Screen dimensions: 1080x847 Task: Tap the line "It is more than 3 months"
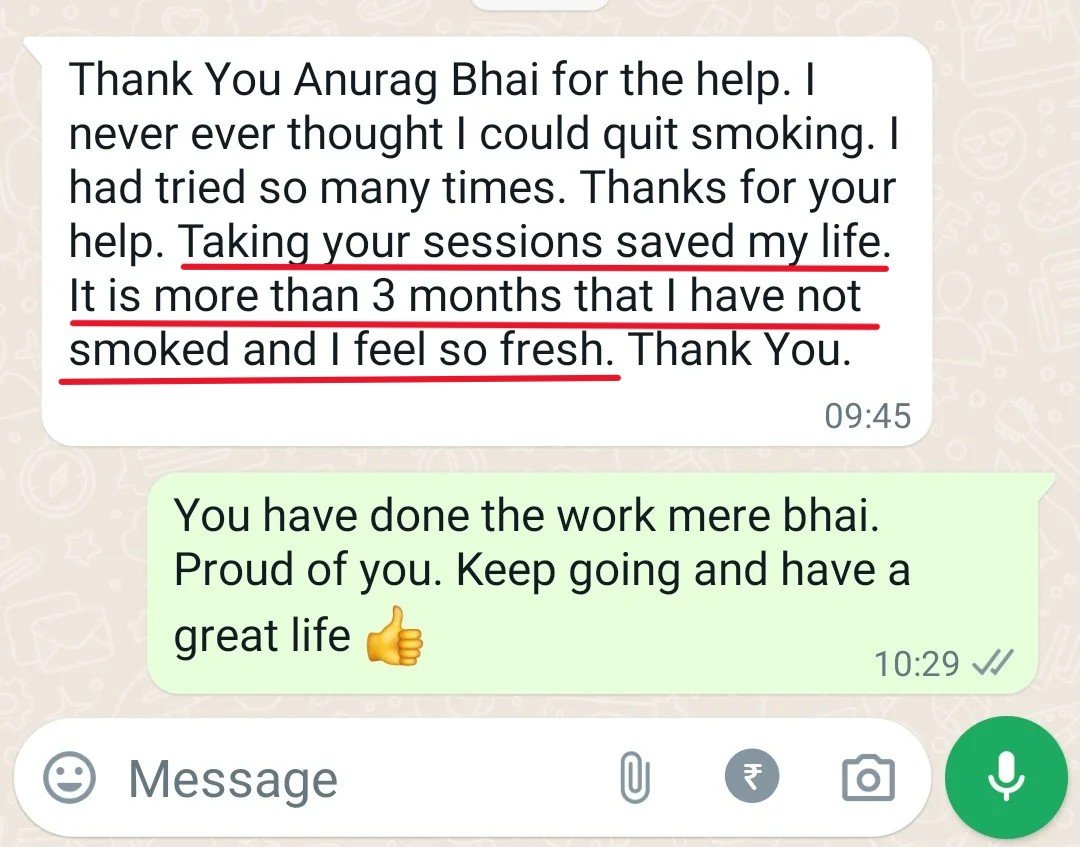(x=466, y=296)
